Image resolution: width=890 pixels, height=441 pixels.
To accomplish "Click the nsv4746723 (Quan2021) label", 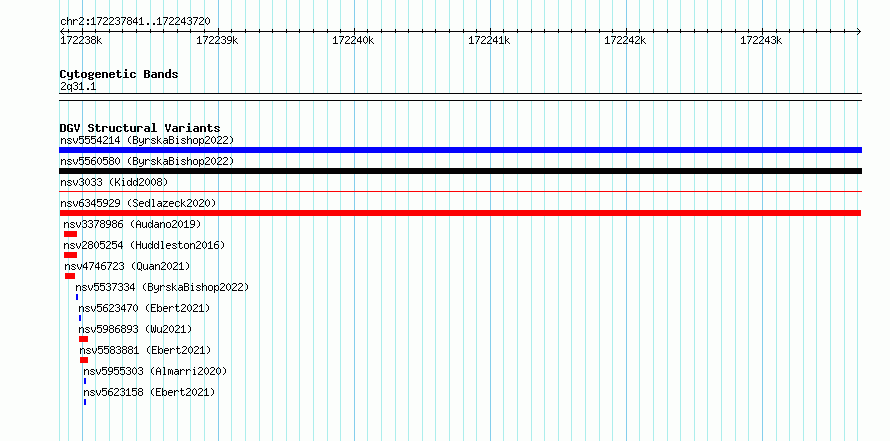I will (x=127, y=266).
